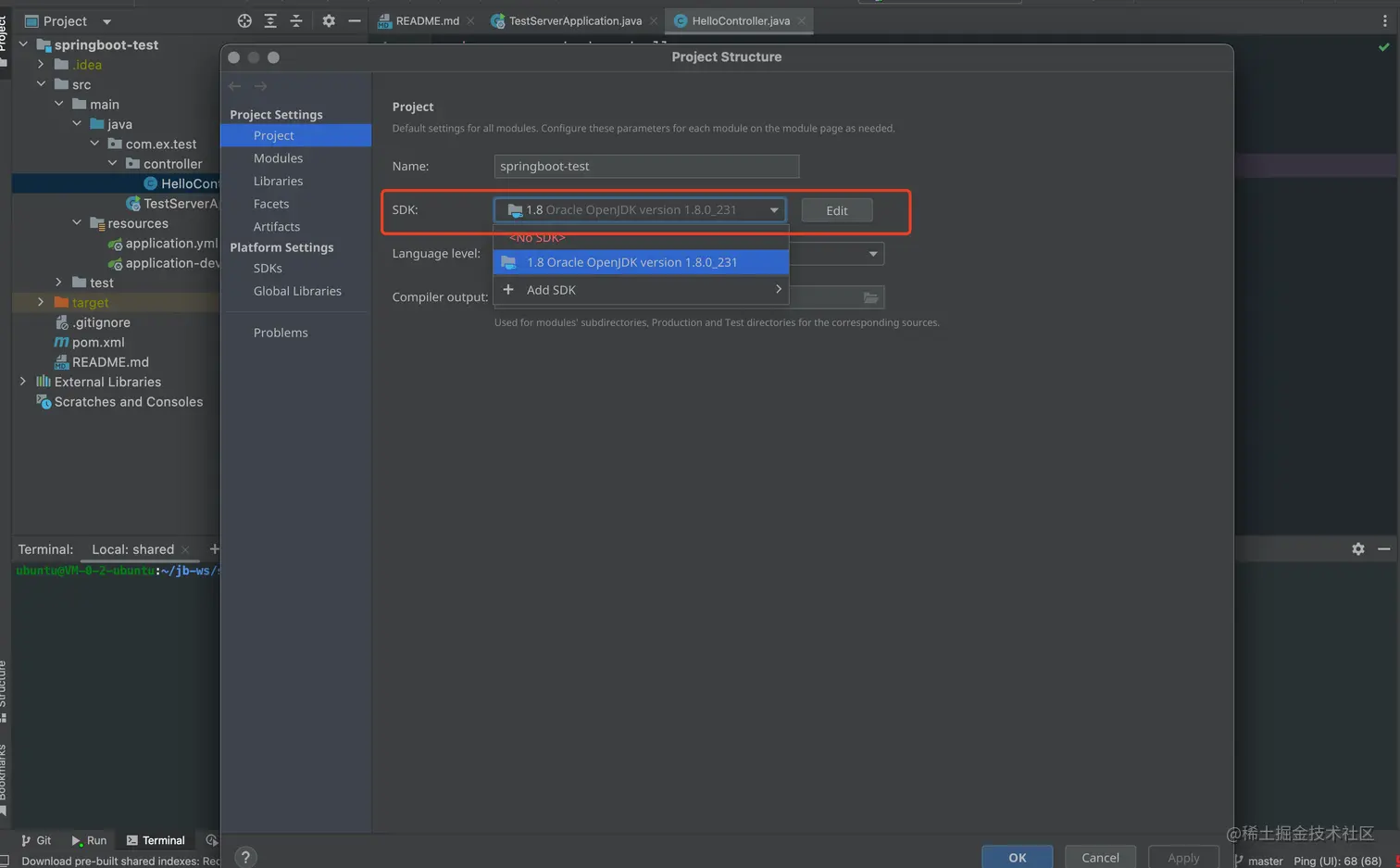Open the Language level dropdown arrow
The width and height of the screenshot is (1400, 868).
(x=872, y=254)
